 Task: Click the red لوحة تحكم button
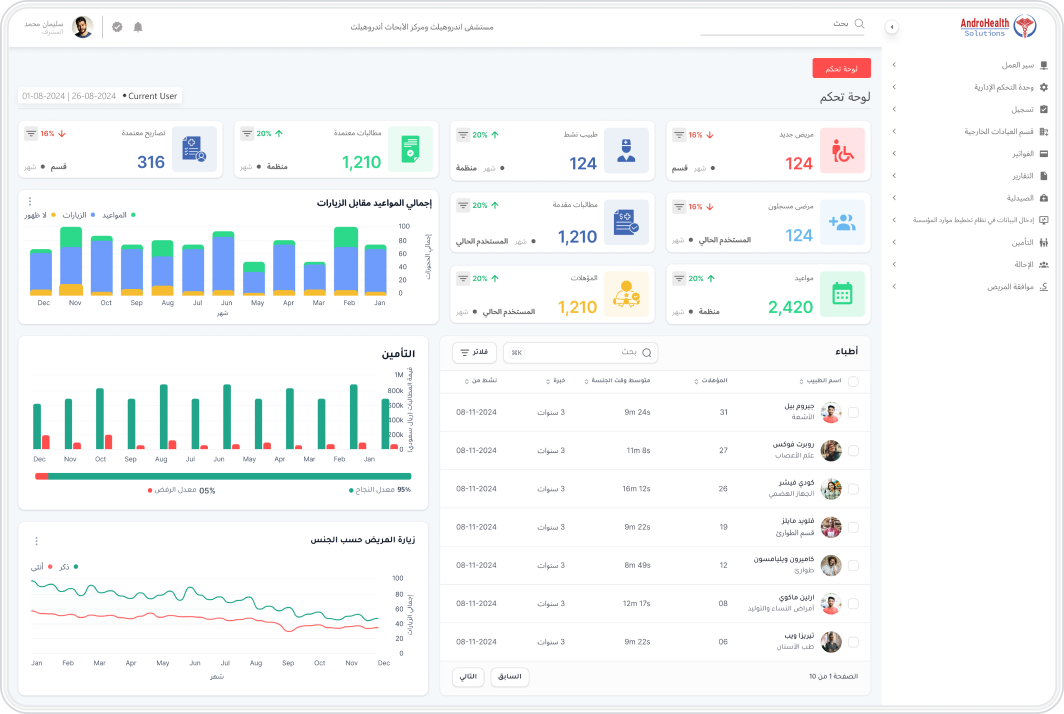841,69
